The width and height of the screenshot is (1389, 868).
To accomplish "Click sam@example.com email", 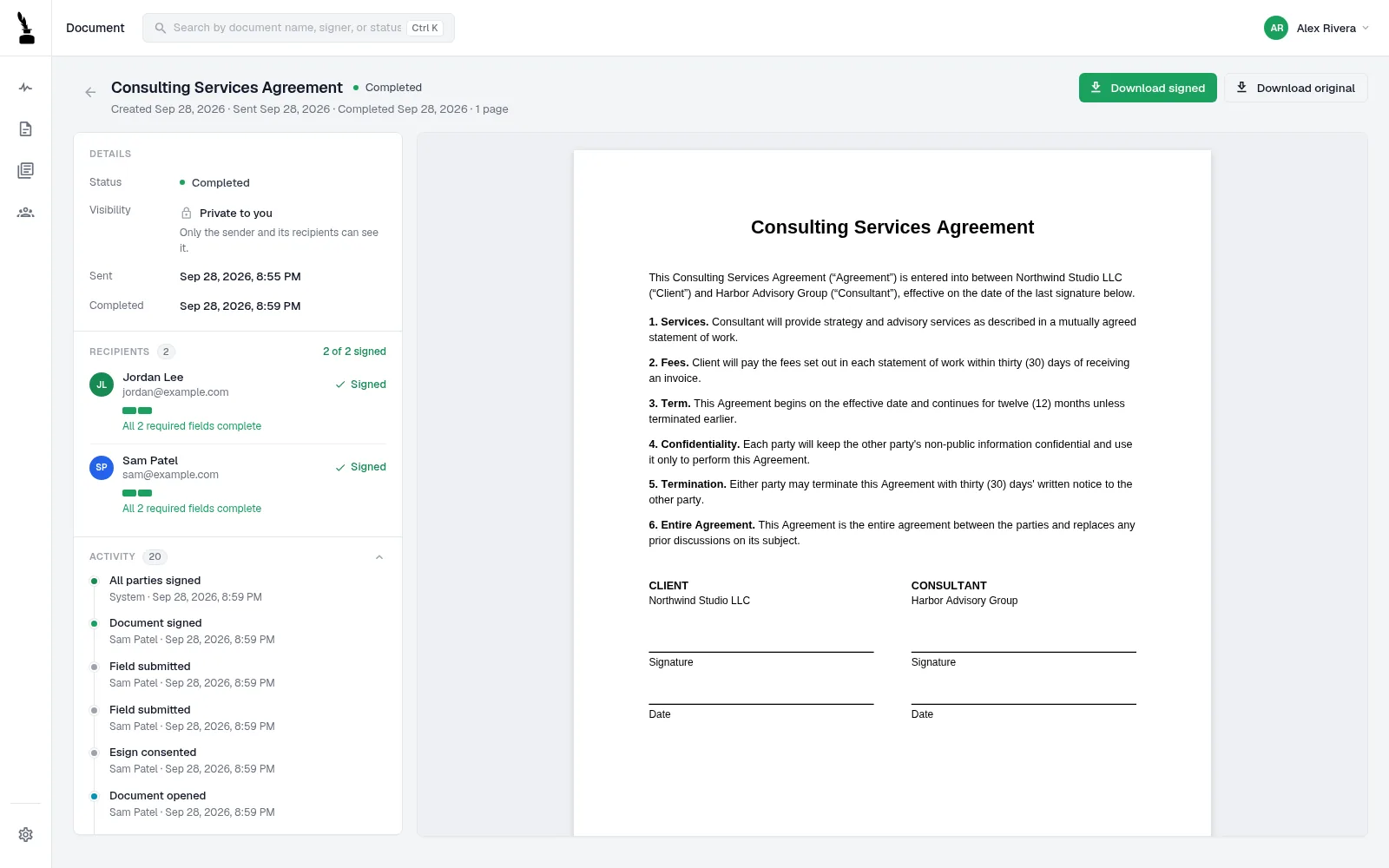I will 170,475.
